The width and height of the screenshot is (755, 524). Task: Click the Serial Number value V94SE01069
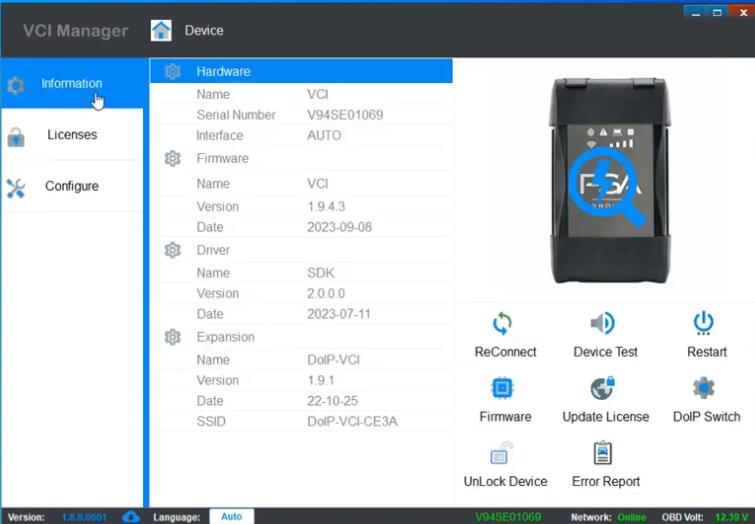tap(345, 115)
